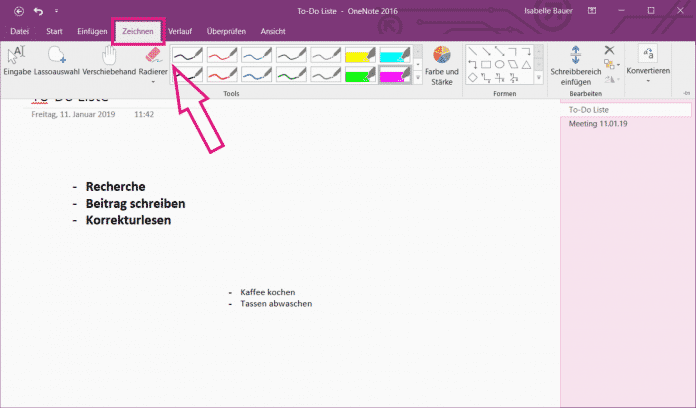This screenshot has height=408, width=696.
Task: Click the Delete X icon in Bearbeiten
Action: tap(609, 50)
